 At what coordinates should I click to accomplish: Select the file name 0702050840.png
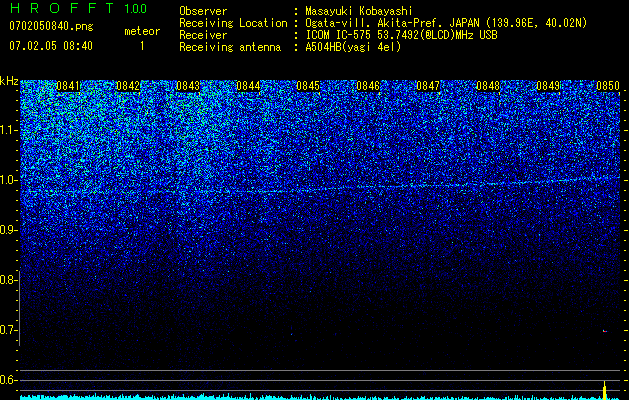point(51,26)
